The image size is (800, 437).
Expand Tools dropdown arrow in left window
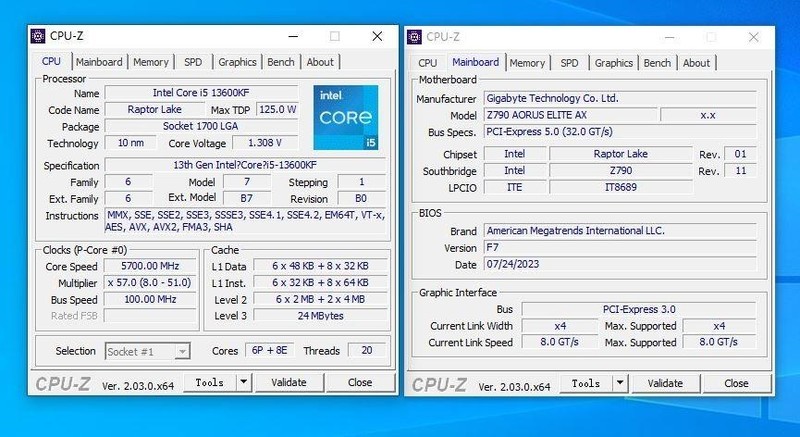tap(244, 382)
